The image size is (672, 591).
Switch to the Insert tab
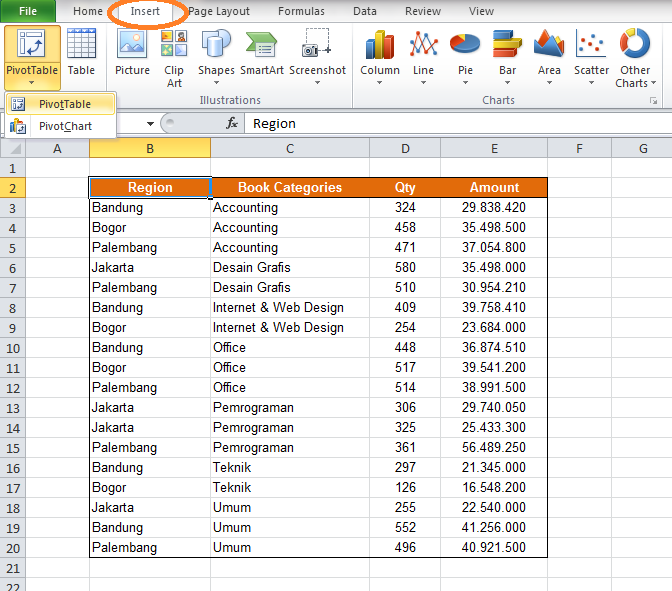tap(145, 11)
